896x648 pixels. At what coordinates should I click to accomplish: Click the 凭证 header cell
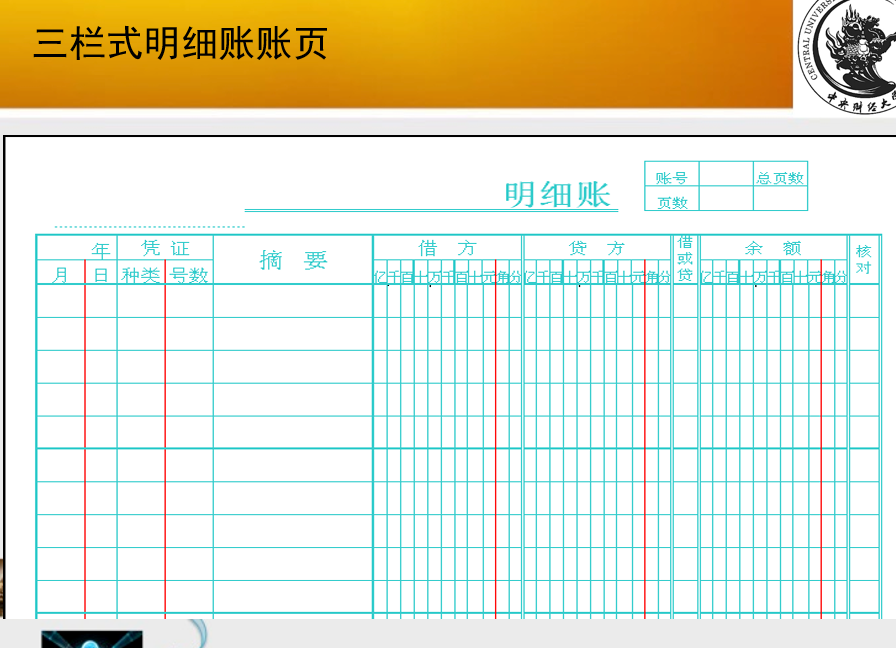pyautogui.click(x=165, y=248)
